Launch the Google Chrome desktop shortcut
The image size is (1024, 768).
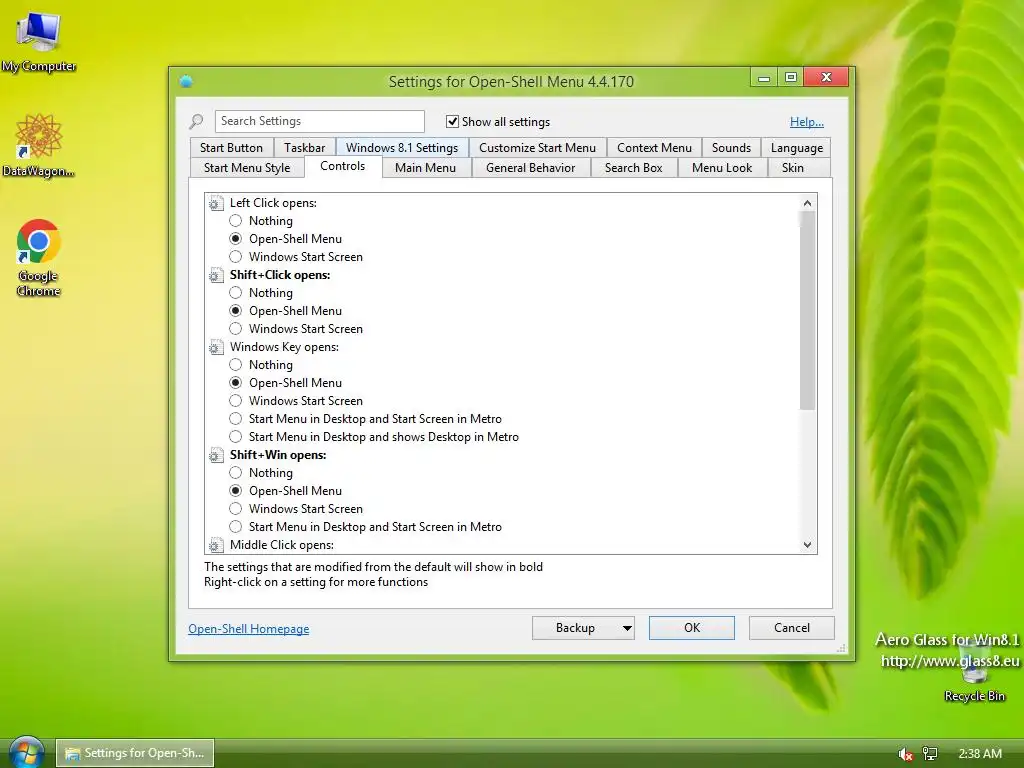[x=39, y=258]
